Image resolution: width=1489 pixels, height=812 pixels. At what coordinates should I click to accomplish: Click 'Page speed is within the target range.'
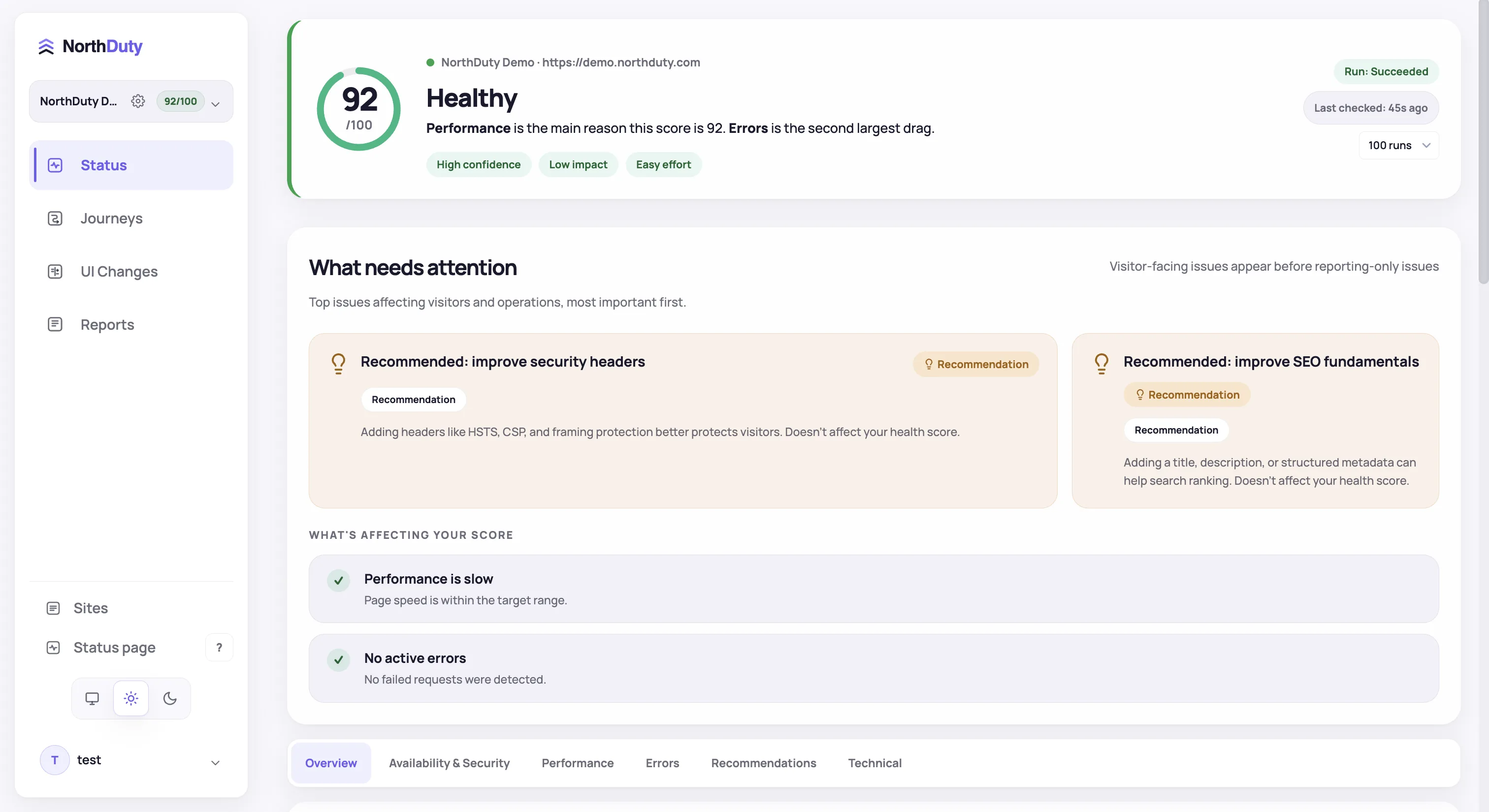point(465,600)
